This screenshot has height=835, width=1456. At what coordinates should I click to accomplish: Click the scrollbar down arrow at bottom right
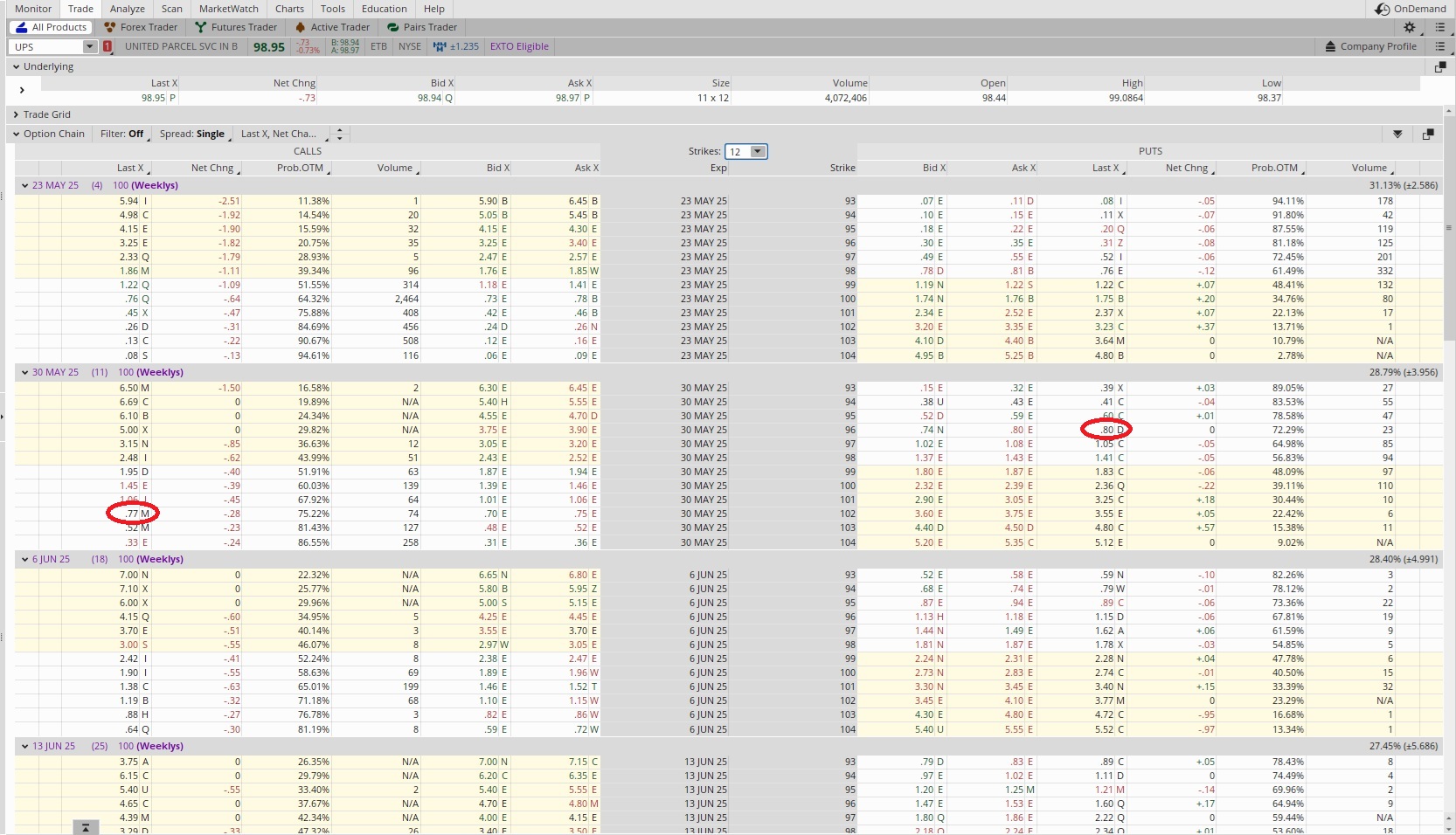click(x=1451, y=829)
